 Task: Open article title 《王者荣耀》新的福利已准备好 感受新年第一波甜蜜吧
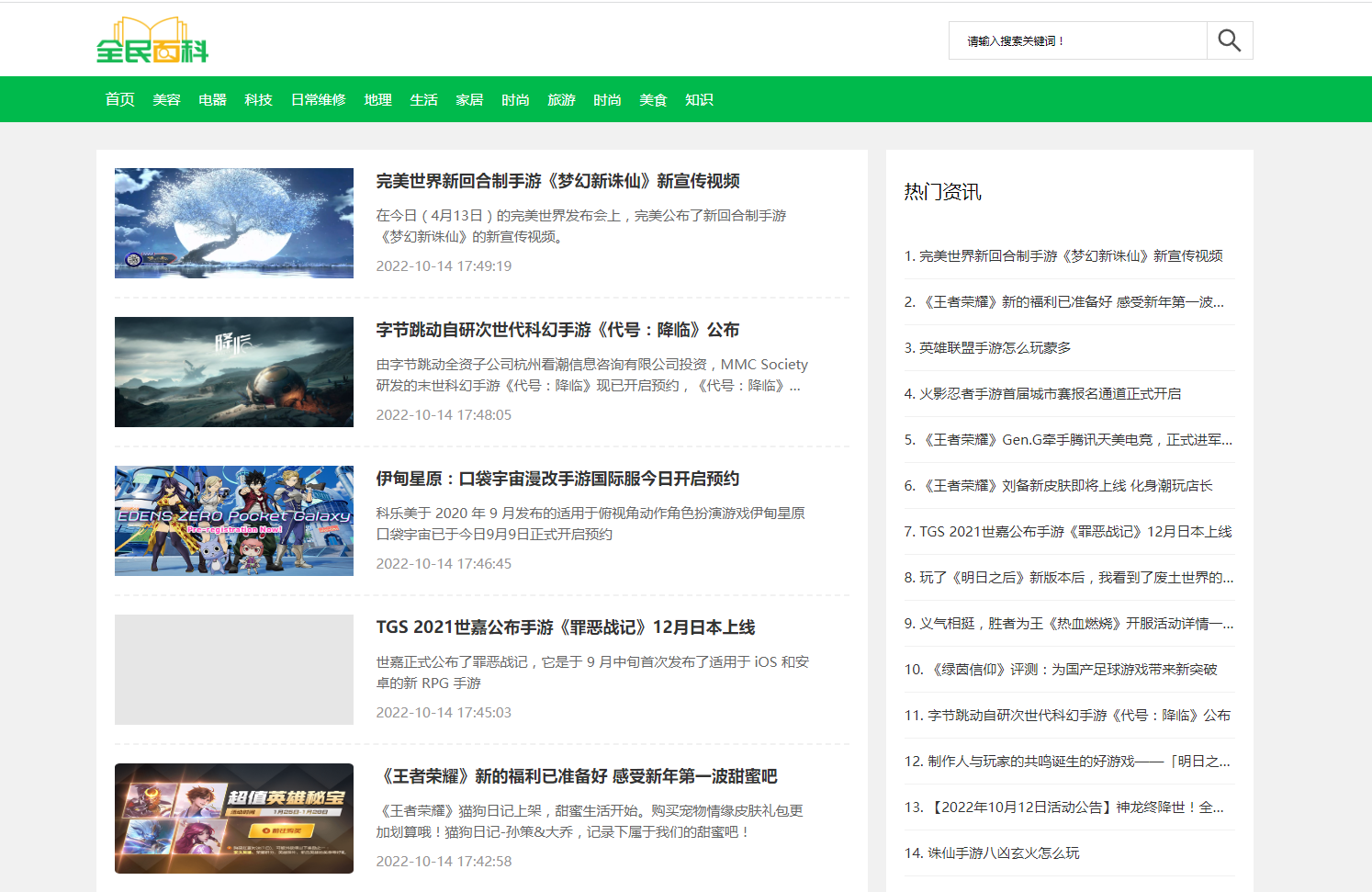(577, 776)
